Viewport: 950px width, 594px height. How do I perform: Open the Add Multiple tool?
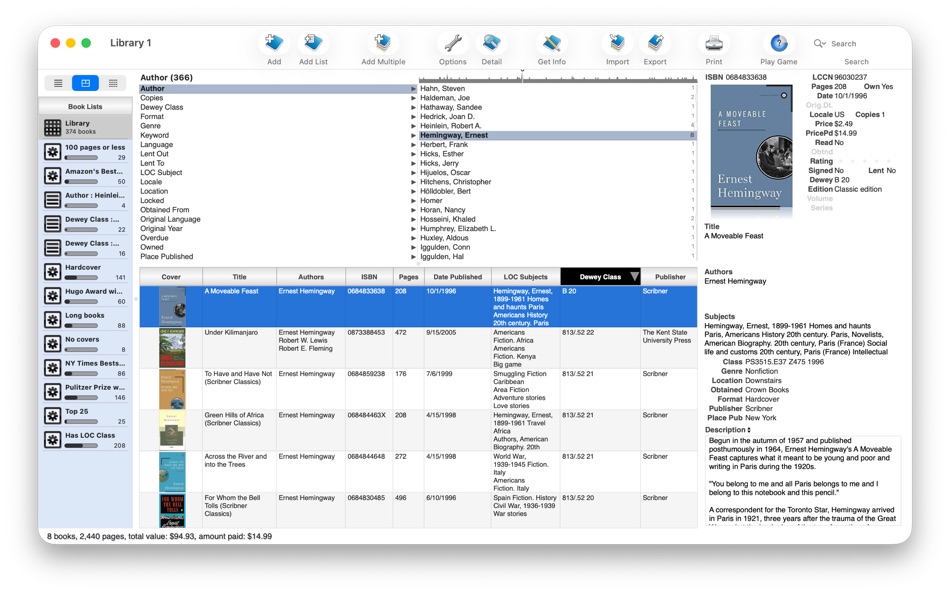point(381,42)
